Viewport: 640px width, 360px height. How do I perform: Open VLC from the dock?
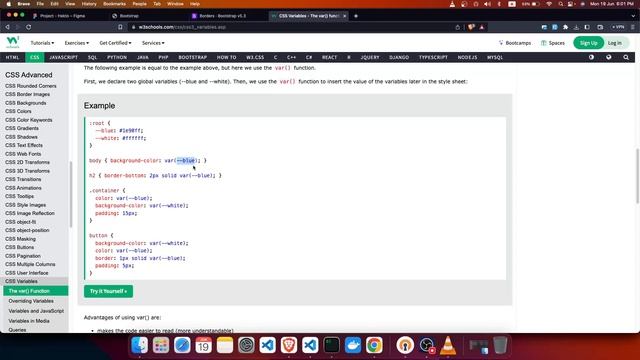pyautogui.click(x=448, y=345)
